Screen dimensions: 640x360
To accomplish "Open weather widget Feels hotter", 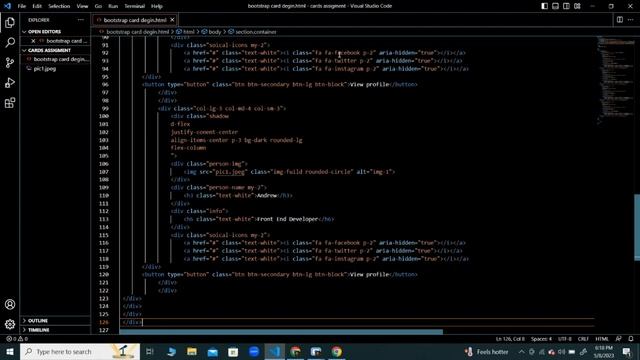I will (487, 351).
